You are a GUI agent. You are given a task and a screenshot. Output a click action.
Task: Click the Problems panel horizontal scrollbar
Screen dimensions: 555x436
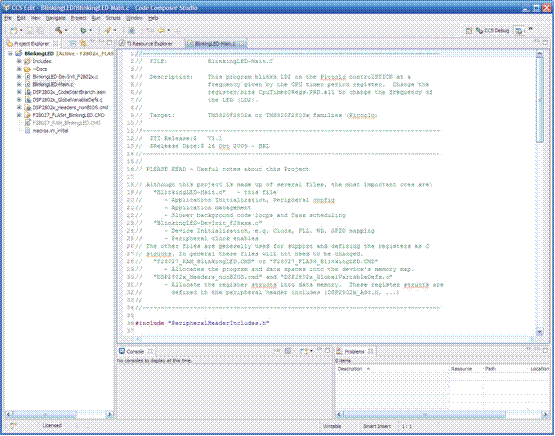pos(442,414)
